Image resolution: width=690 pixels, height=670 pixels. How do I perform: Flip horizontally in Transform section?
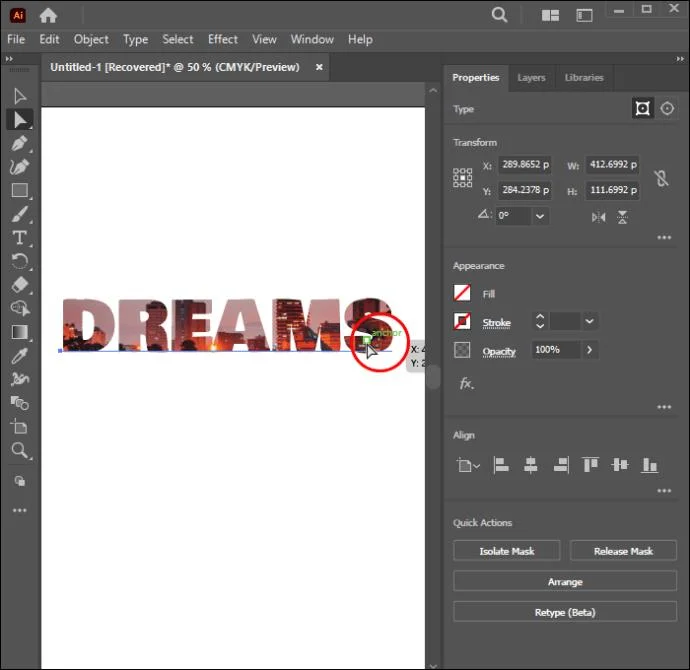point(598,217)
